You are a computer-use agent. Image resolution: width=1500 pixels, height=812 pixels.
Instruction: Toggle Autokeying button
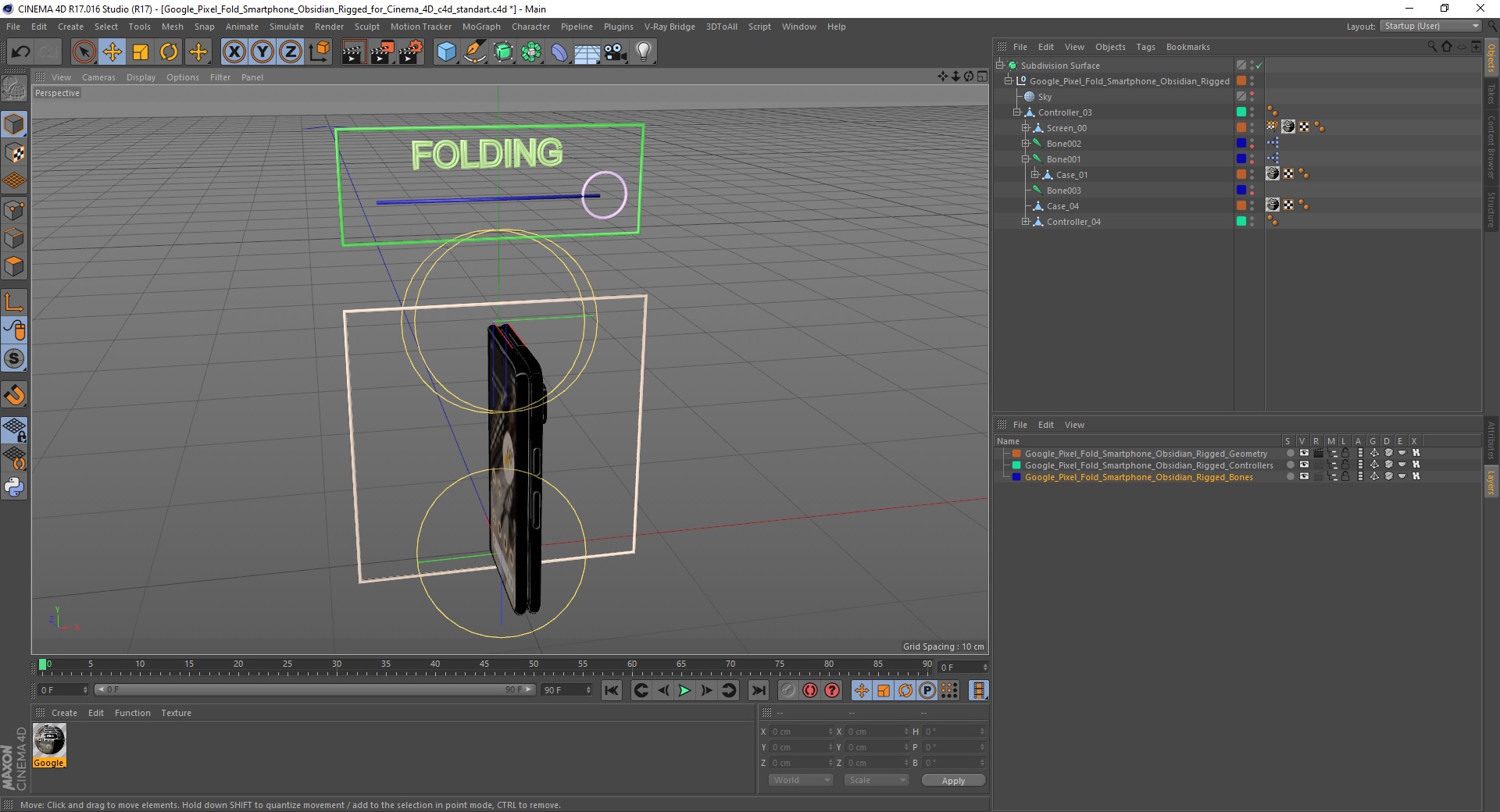point(810,690)
